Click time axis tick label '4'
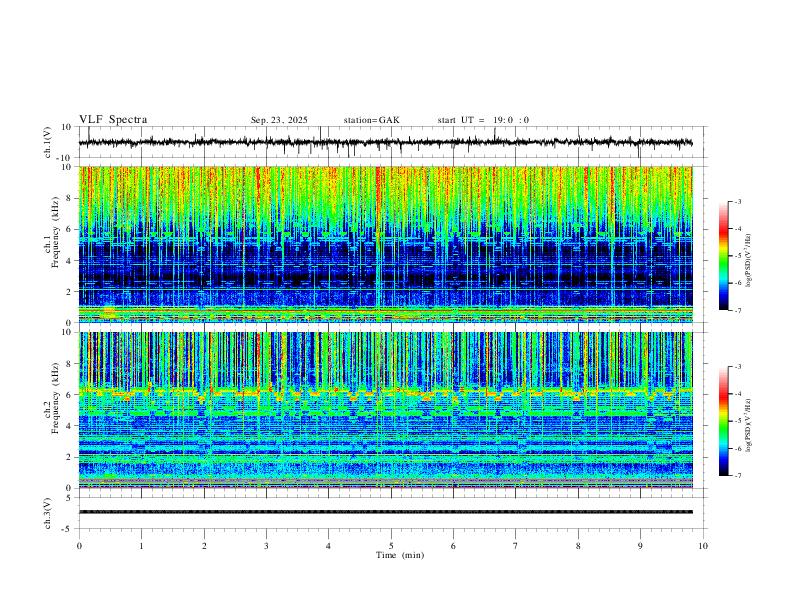Viewport: 792px width, 612px height. click(x=329, y=546)
